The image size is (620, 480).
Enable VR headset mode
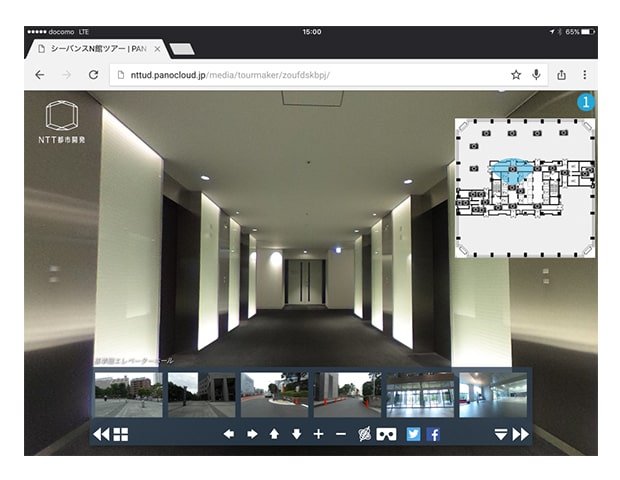[387, 434]
